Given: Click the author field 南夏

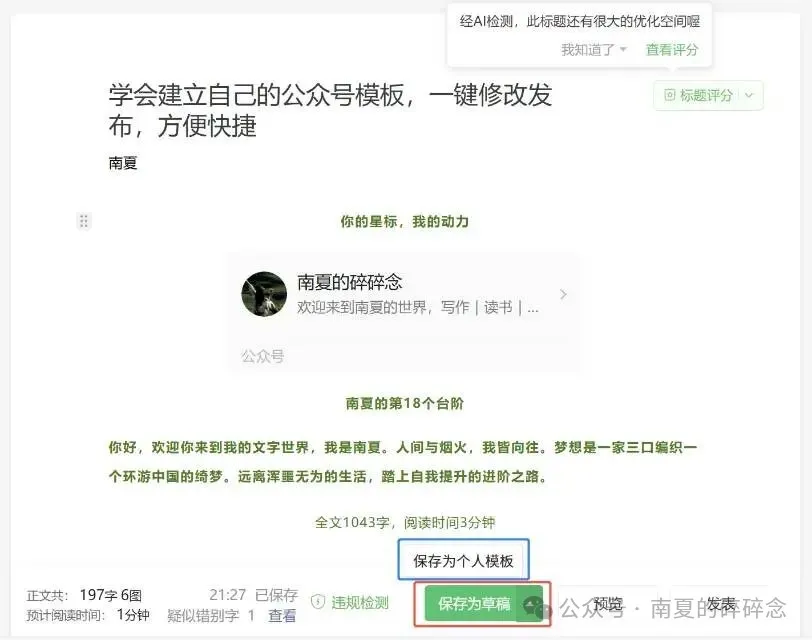Looking at the screenshot, I should [123, 163].
